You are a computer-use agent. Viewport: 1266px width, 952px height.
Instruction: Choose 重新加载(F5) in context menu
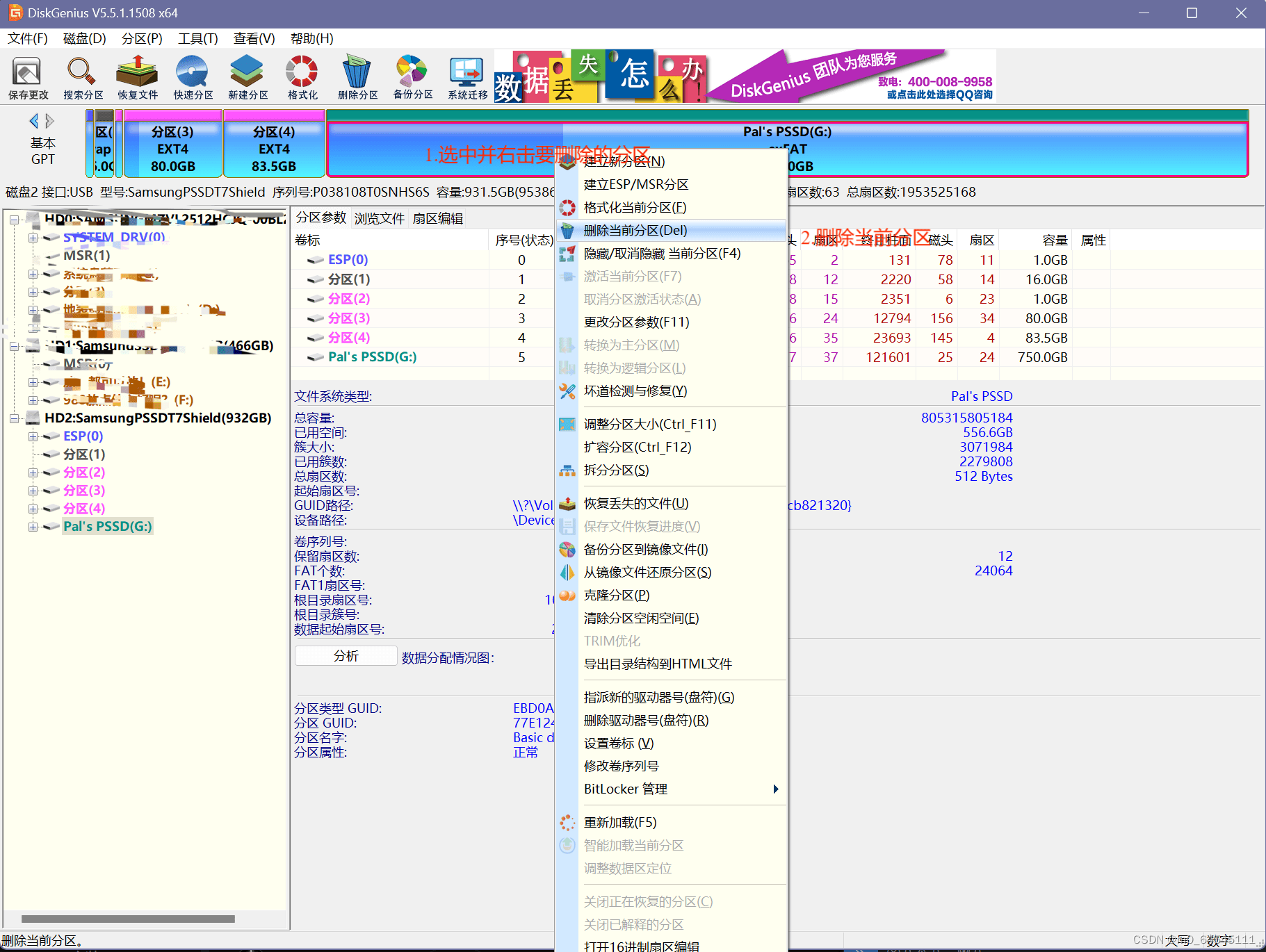(x=672, y=822)
